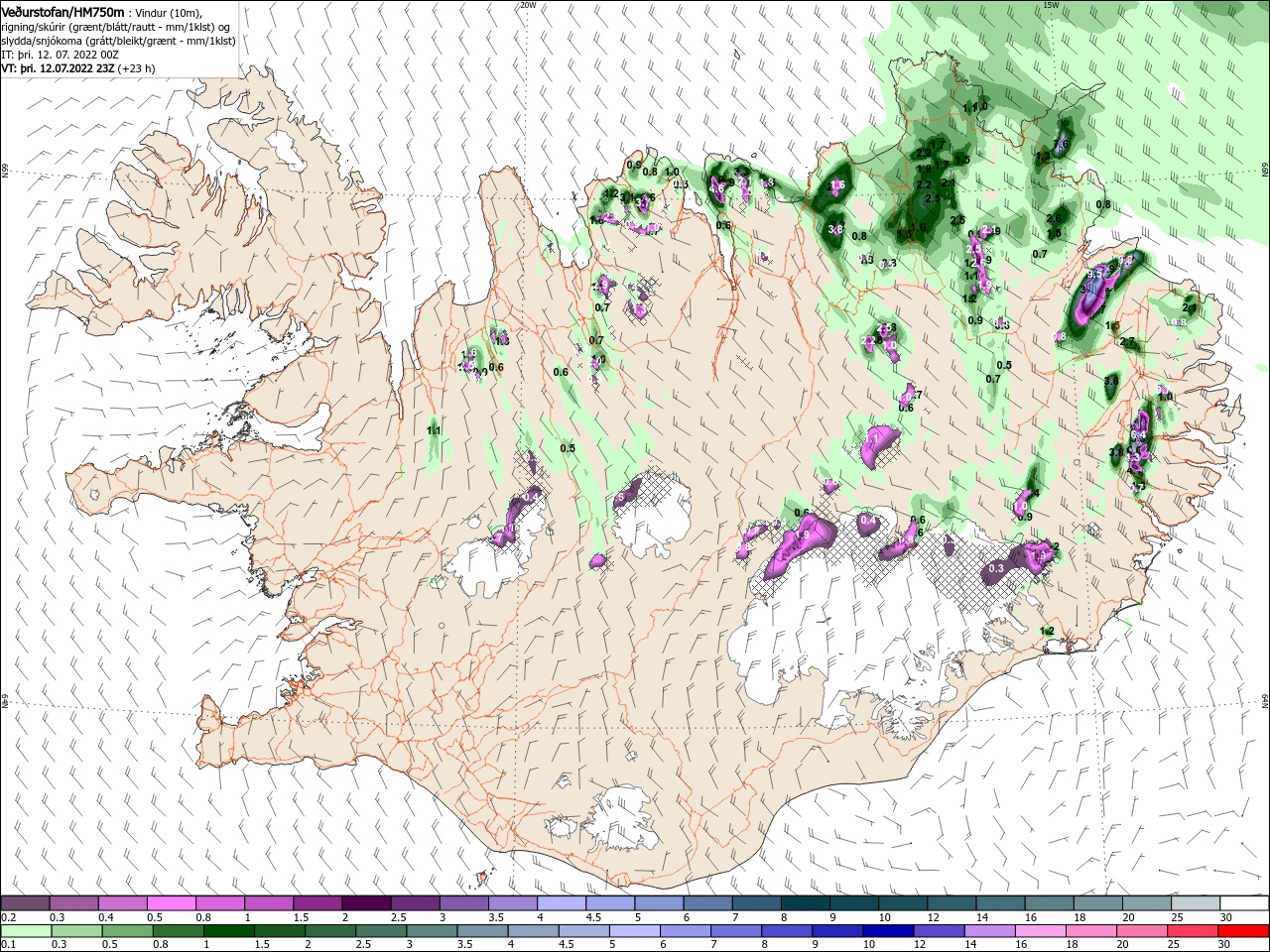Select the 'VT: þri. 12.07.2022 23Z' valid time
Image resolution: width=1270 pixels, height=952 pixels.
pos(58,69)
